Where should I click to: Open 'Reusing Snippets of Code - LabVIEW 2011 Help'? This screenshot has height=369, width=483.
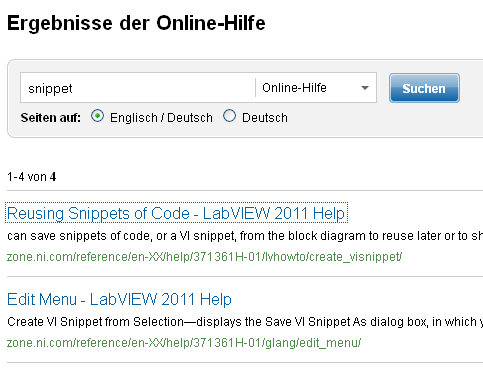(x=176, y=213)
